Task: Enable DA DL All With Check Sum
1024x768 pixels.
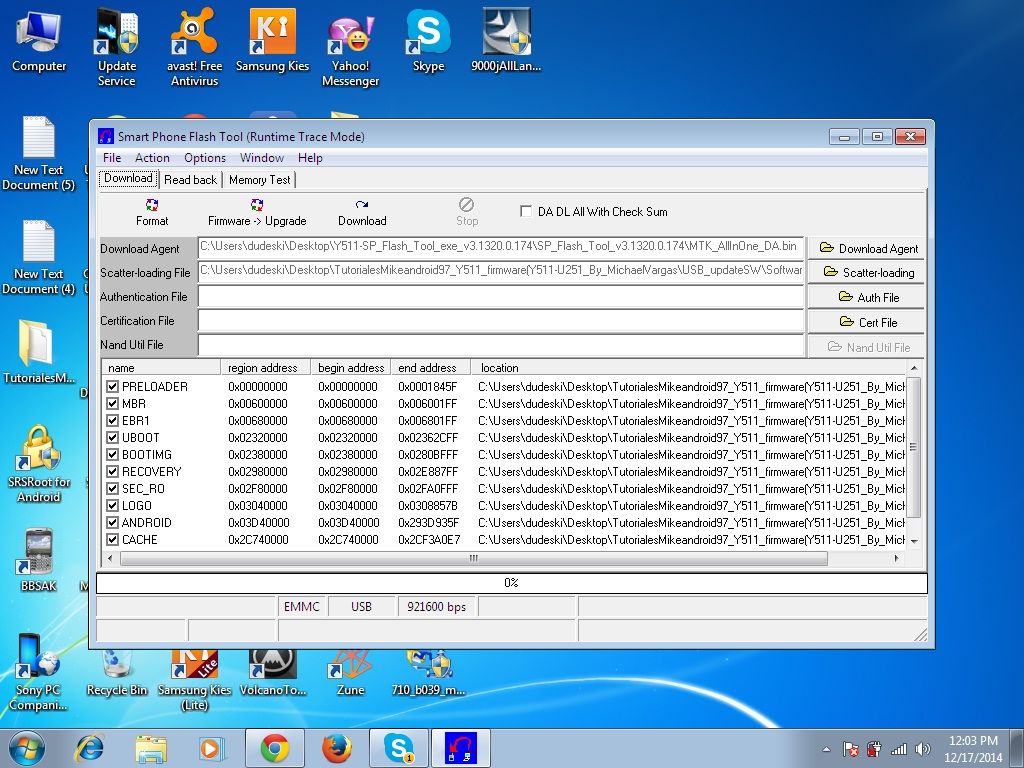Action: point(526,212)
